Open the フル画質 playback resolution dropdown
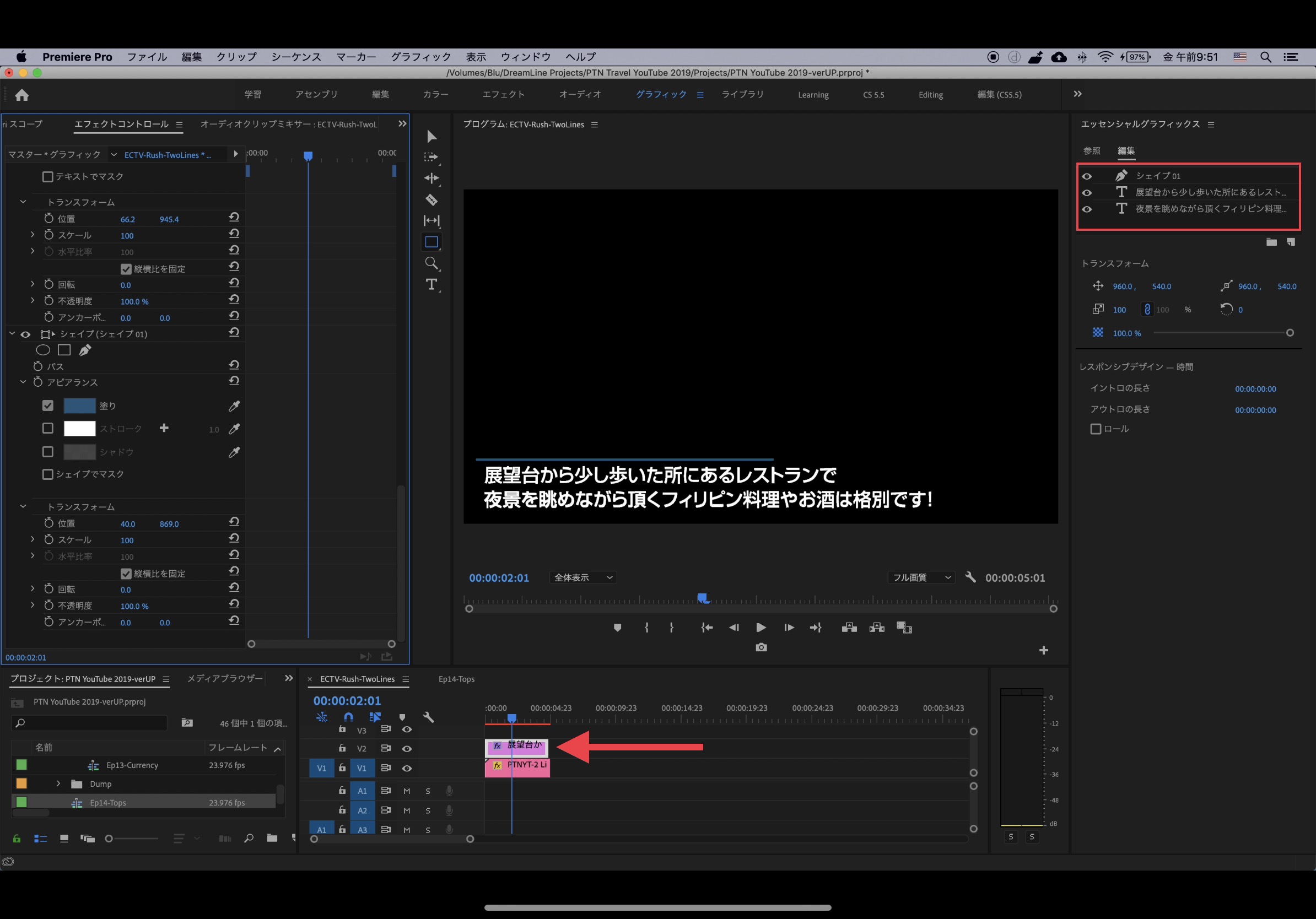The height and width of the screenshot is (919, 1316). (921, 577)
